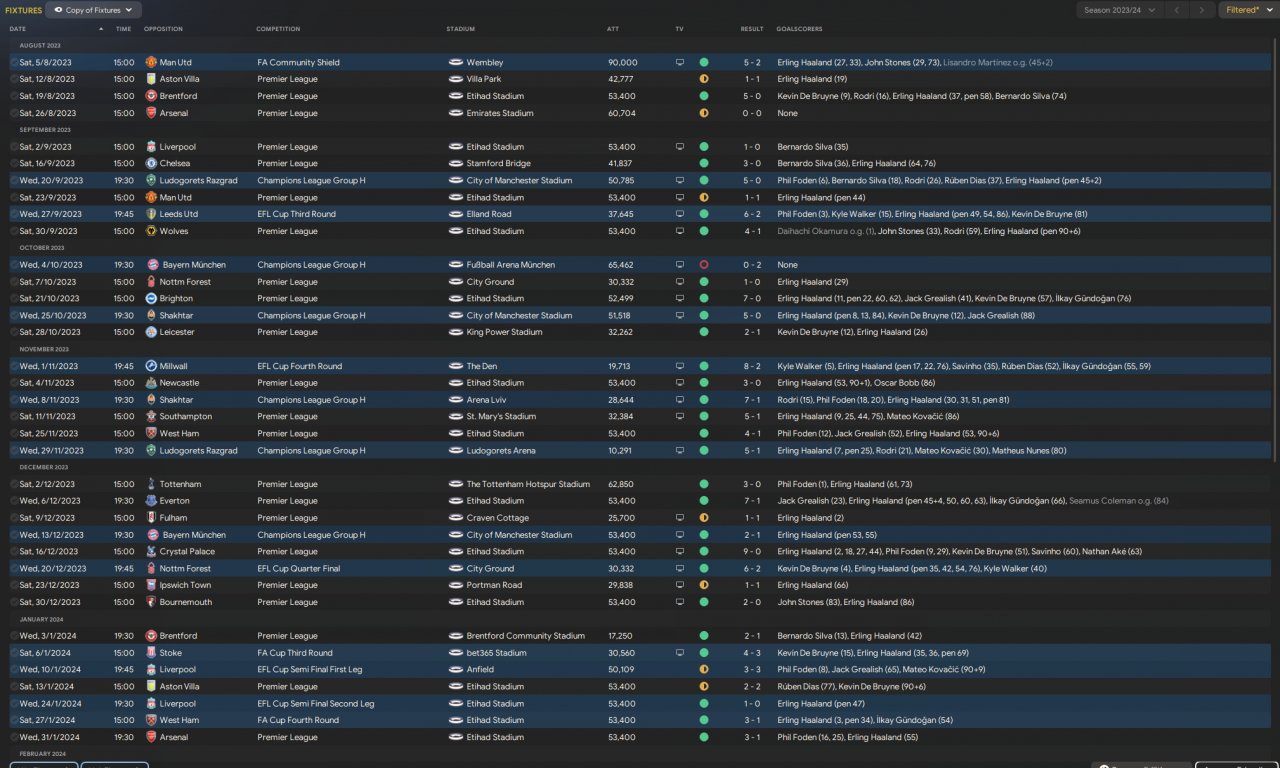The height and width of the screenshot is (768, 1280).
Task: Click the Chelsea club badge
Action: coord(151,163)
